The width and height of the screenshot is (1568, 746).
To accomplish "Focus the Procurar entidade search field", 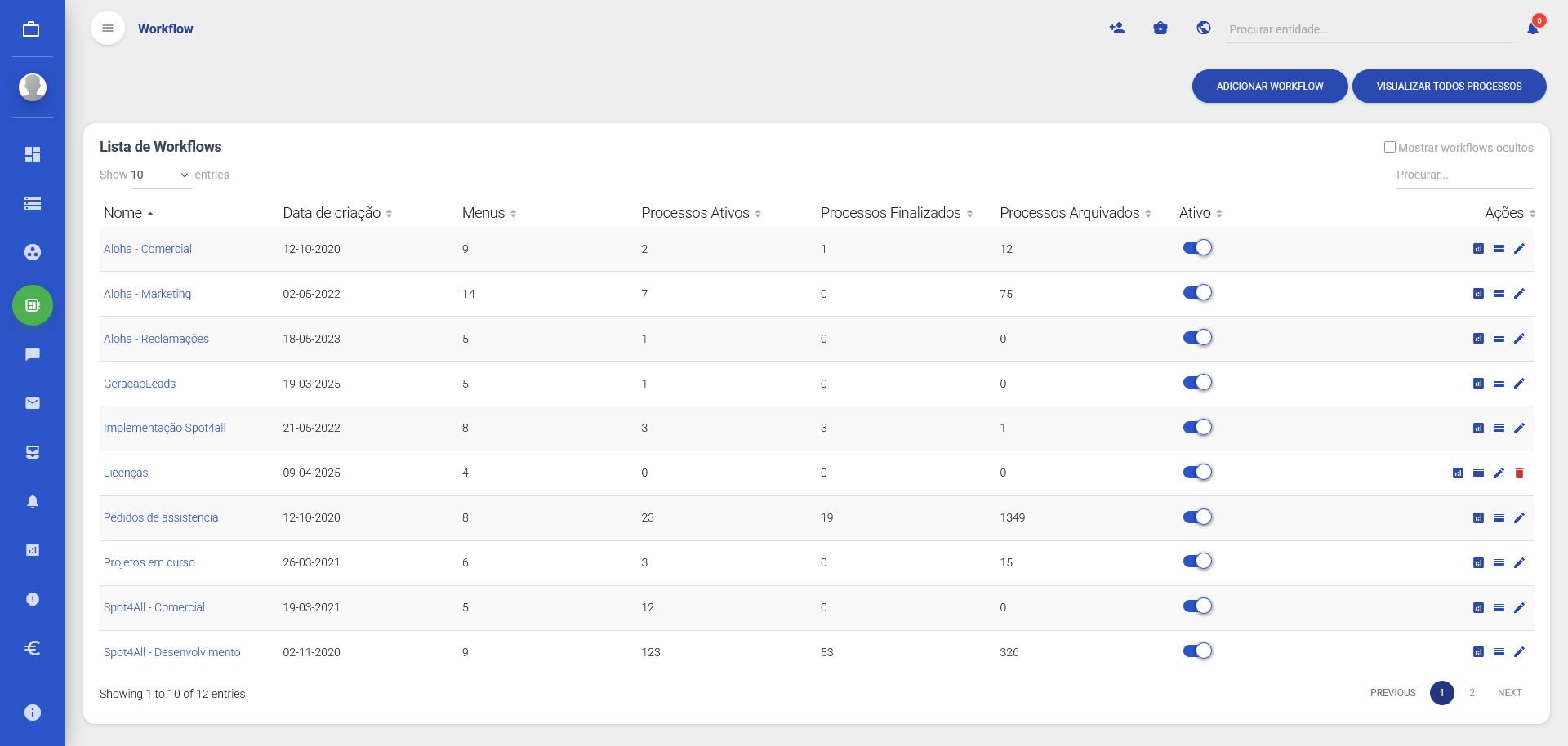I will pos(1368,29).
